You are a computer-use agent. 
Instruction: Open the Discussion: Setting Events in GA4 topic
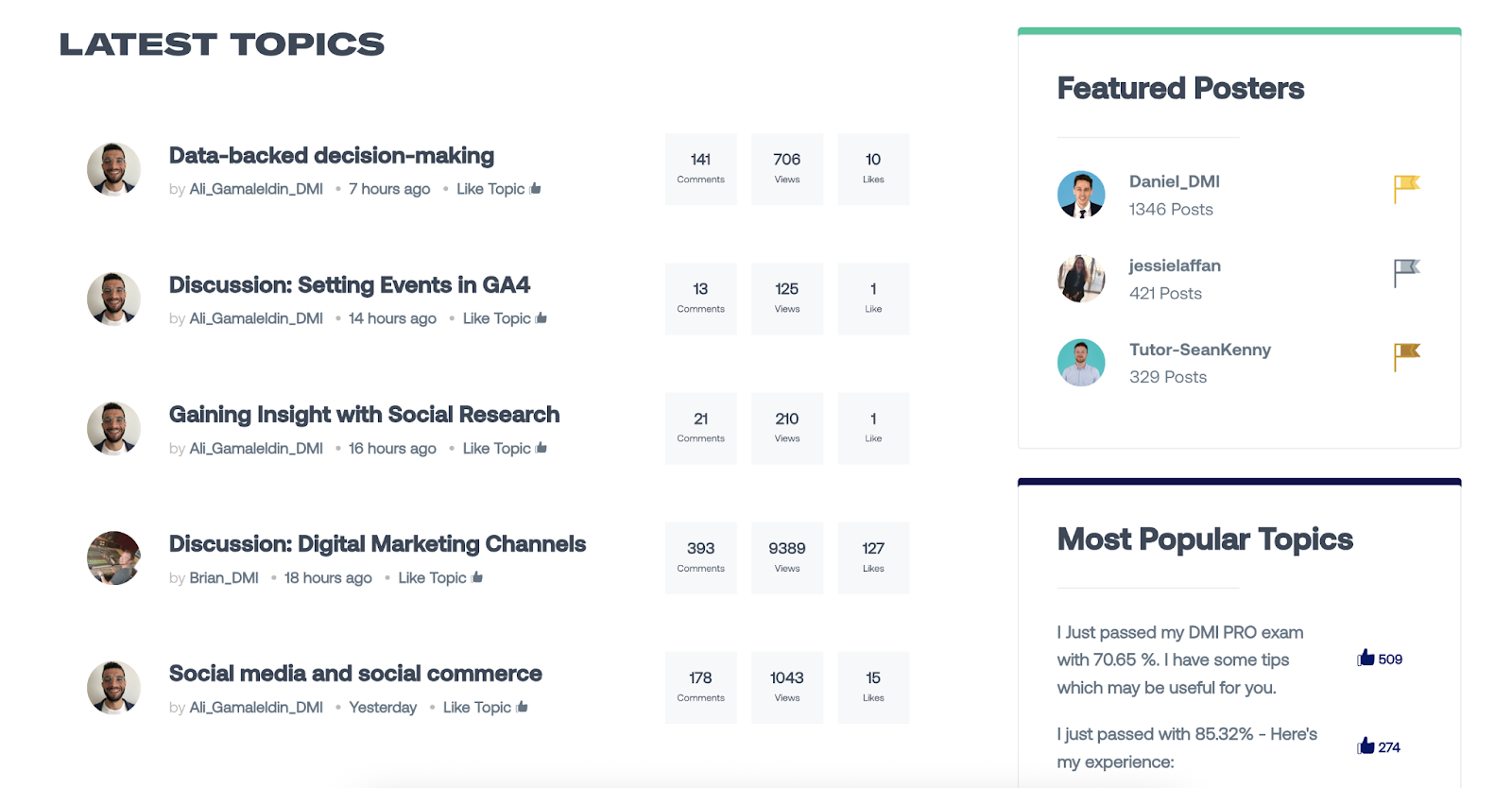[x=349, y=284]
